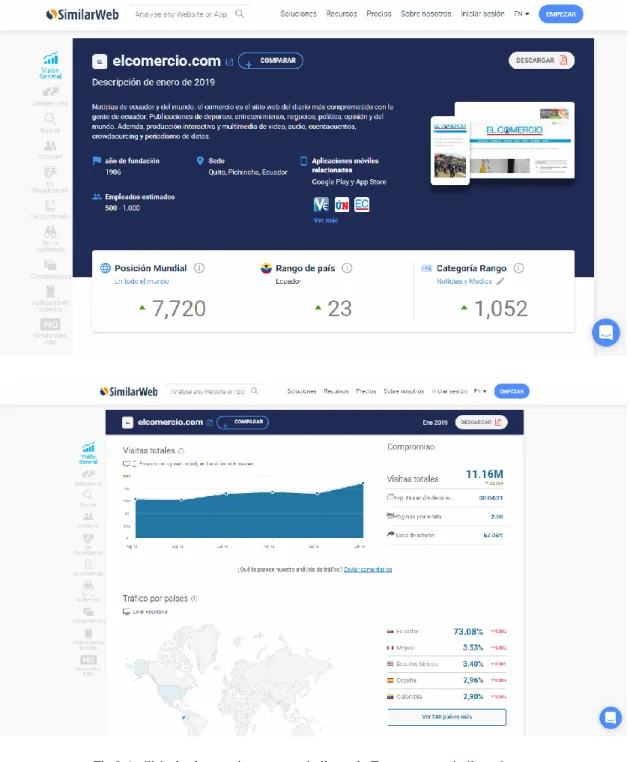Click the Ecuador row showing 73.08%
630x762 pixels.
446,631
